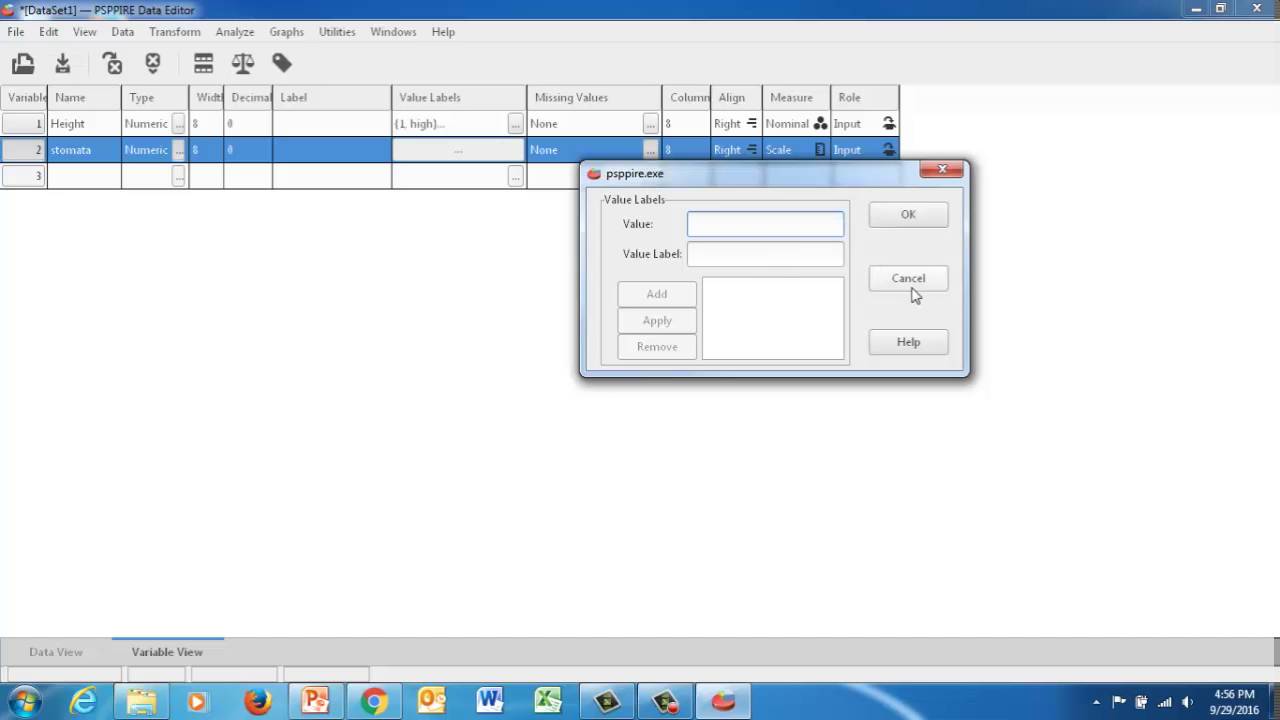
Task: Open Microsoft Word from taskbar
Action: pyautogui.click(x=490, y=702)
